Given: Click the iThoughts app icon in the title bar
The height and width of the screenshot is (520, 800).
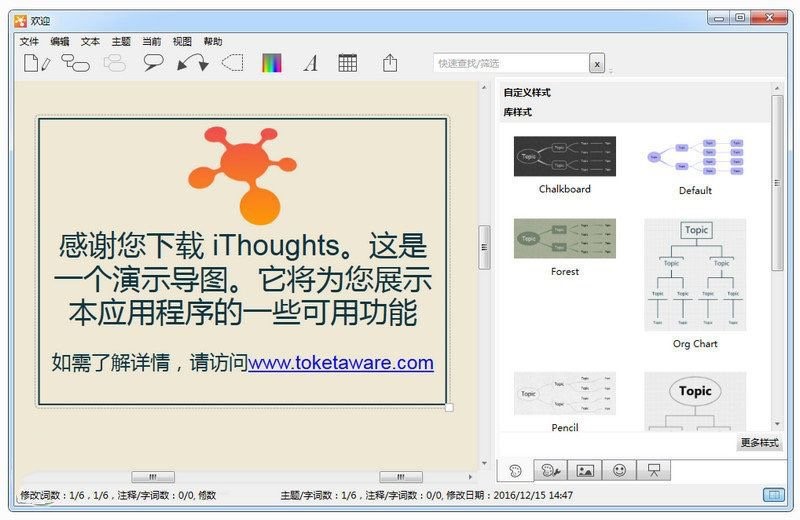Looking at the screenshot, I should click(x=20, y=21).
